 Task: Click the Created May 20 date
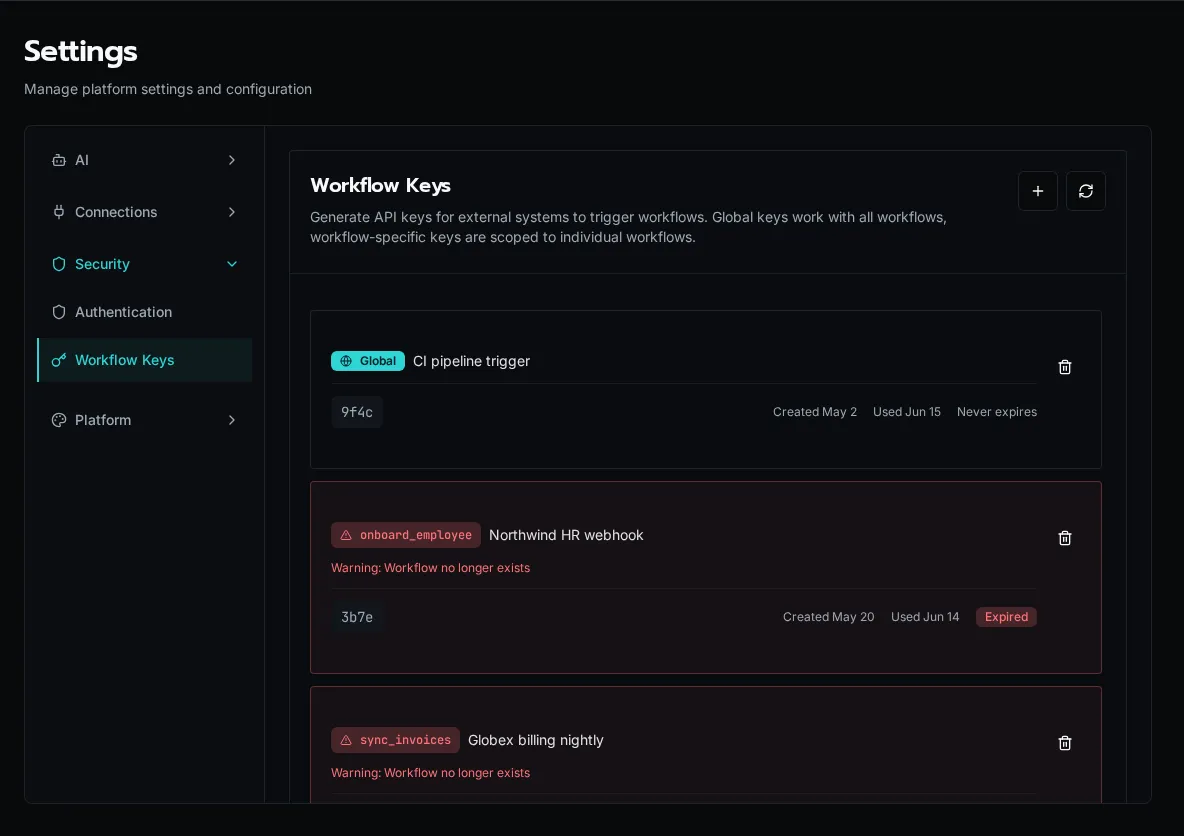[x=828, y=617]
